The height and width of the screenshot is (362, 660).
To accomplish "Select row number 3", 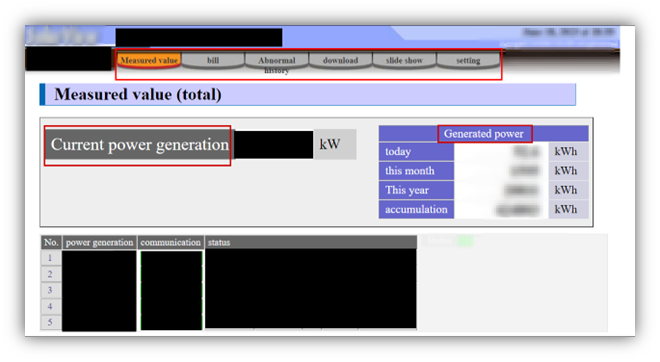I will tap(51, 290).
